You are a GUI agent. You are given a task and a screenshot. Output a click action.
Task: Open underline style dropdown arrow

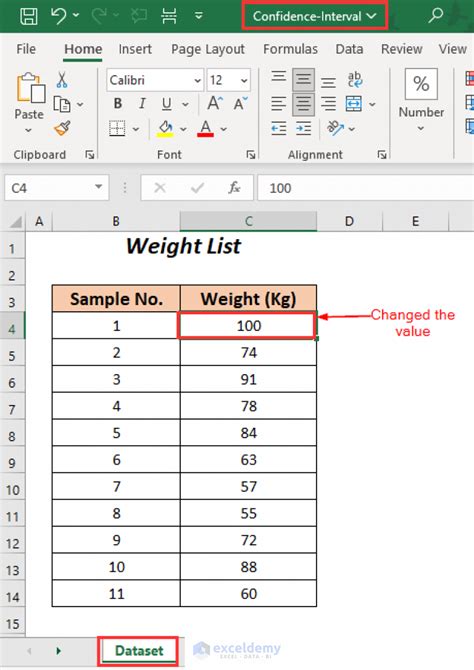click(x=185, y=104)
